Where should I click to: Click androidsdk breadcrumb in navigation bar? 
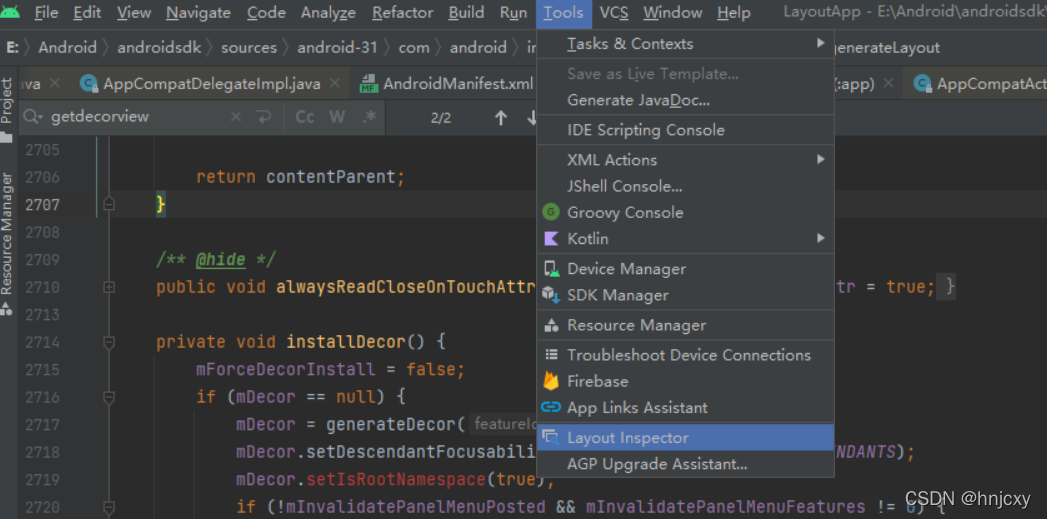coord(159,48)
